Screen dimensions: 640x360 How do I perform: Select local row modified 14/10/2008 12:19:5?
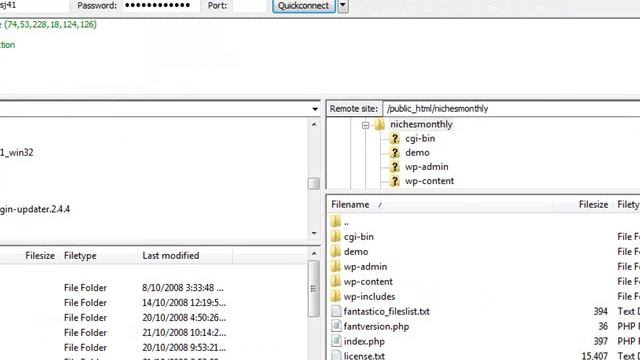click(x=184, y=303)
